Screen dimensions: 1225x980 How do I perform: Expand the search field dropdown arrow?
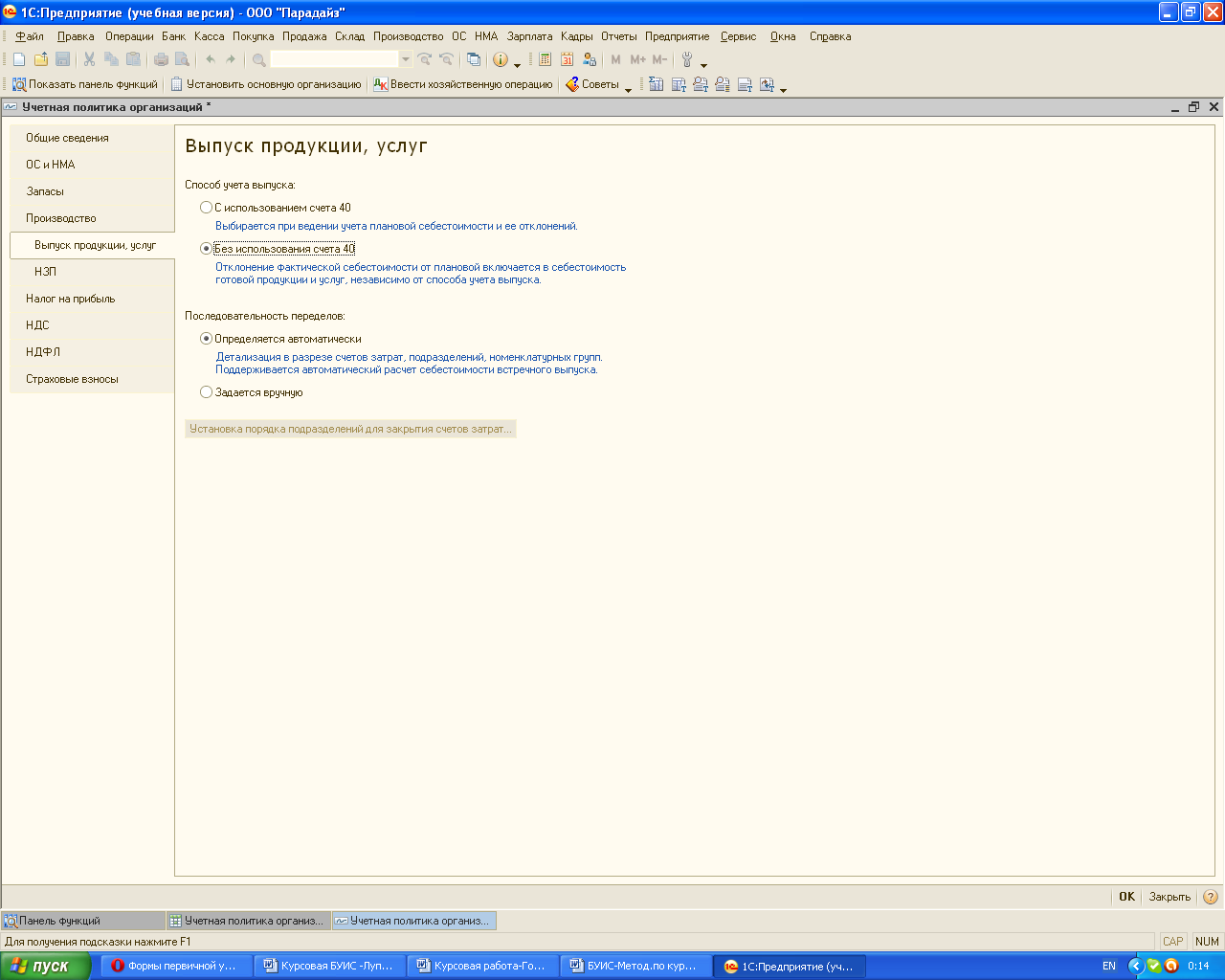pyautogui.click(x=406, y=59)
